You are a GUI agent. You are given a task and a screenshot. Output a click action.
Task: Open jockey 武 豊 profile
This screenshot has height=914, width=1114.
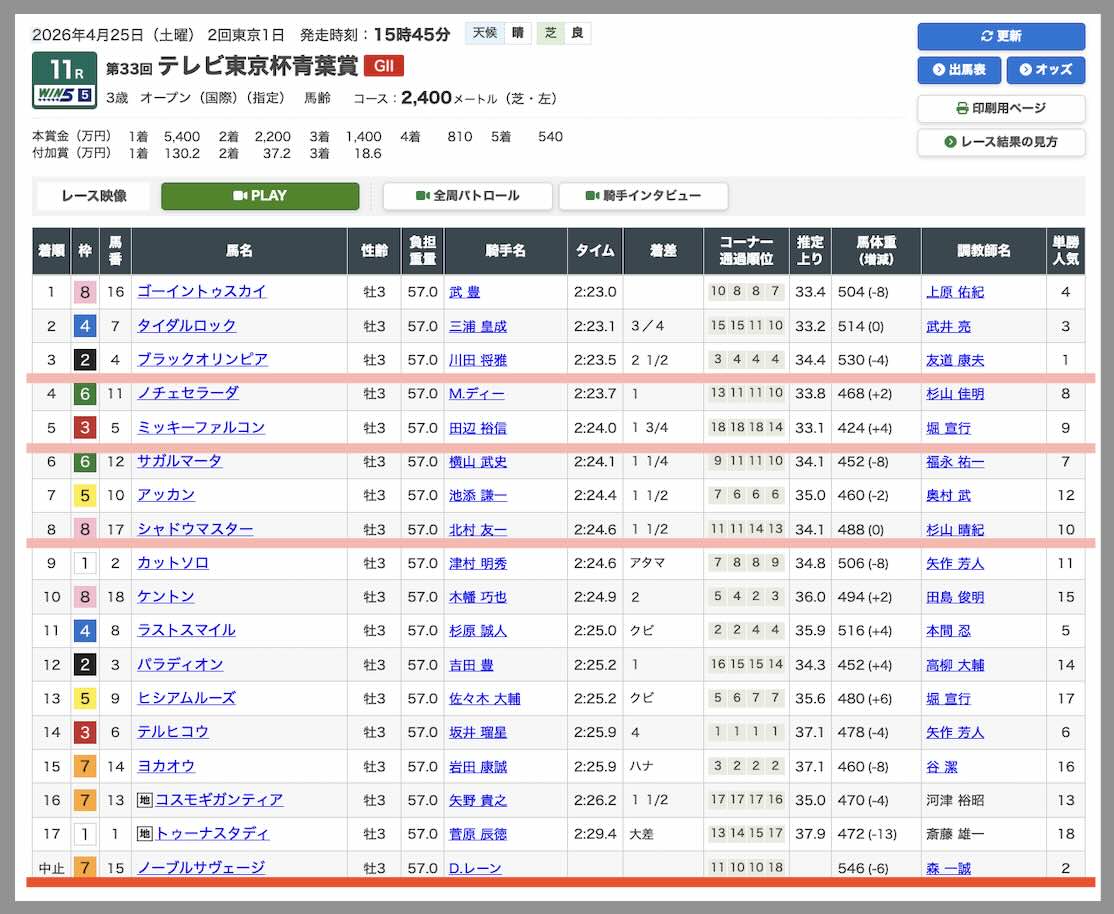(x=464, y=292)
